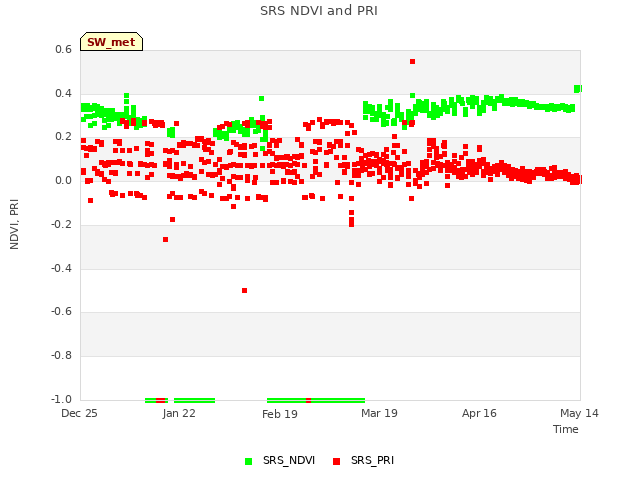Click the May 14 x-axis label
The height and width of the screenshot is (480, 640).
click(x=579, y=413)
